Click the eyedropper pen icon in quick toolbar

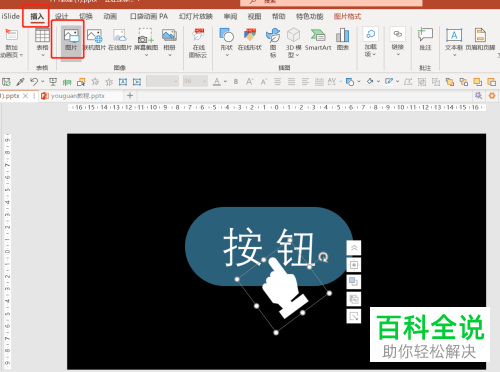(20, 82)
